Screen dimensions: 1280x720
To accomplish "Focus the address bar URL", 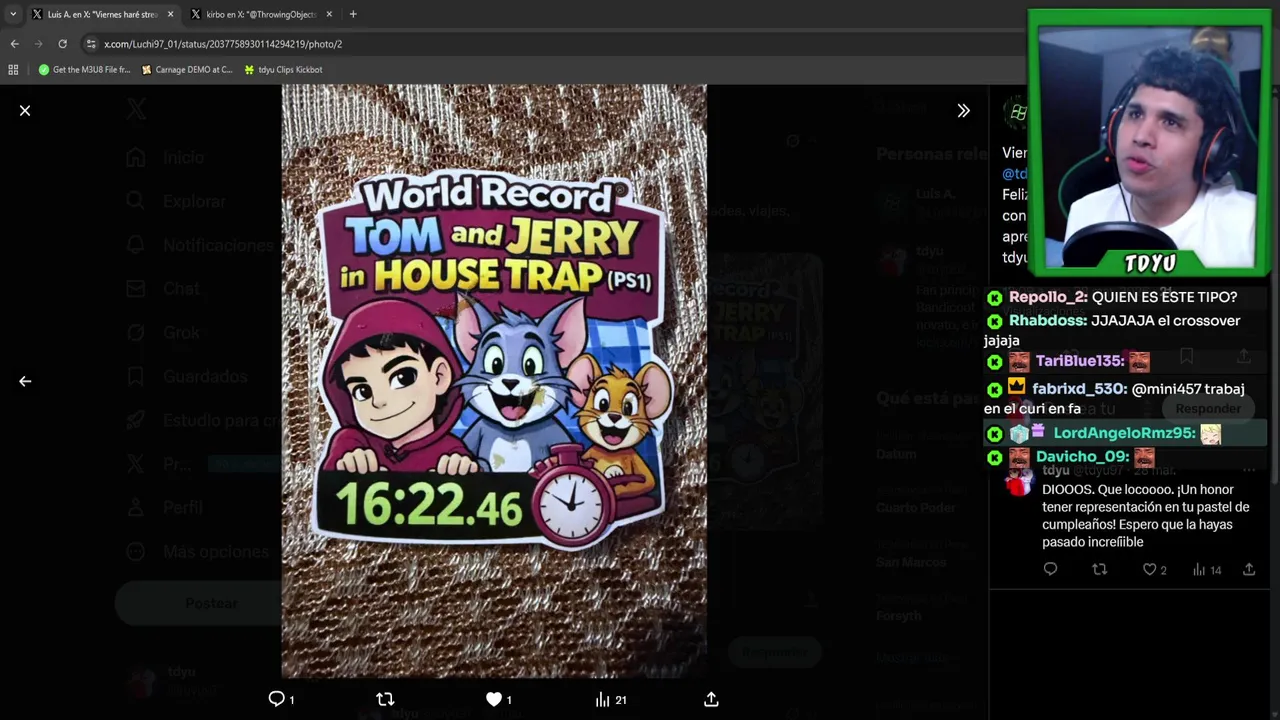I will click(223, 44).
